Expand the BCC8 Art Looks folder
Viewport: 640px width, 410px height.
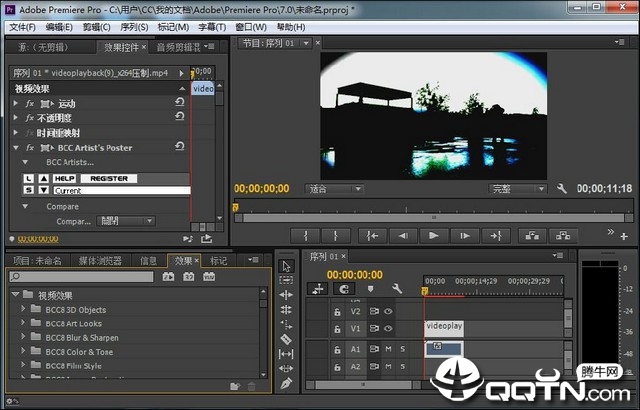[x=22, y=324]
